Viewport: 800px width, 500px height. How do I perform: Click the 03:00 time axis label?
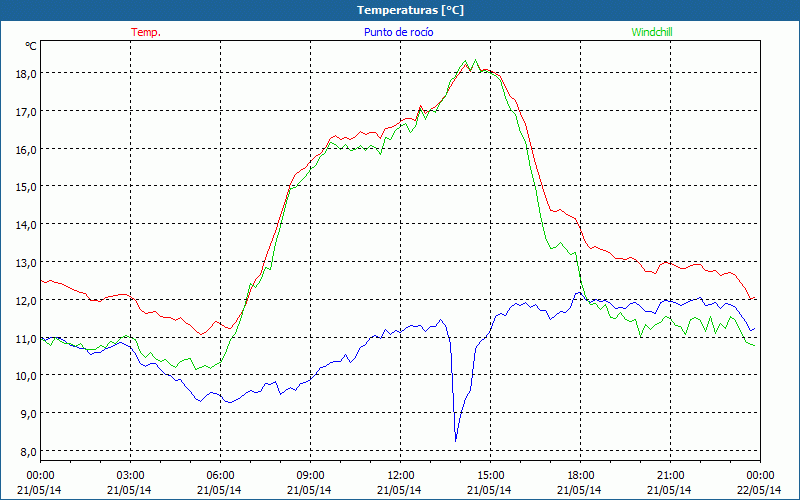click(x=130, y=475)
